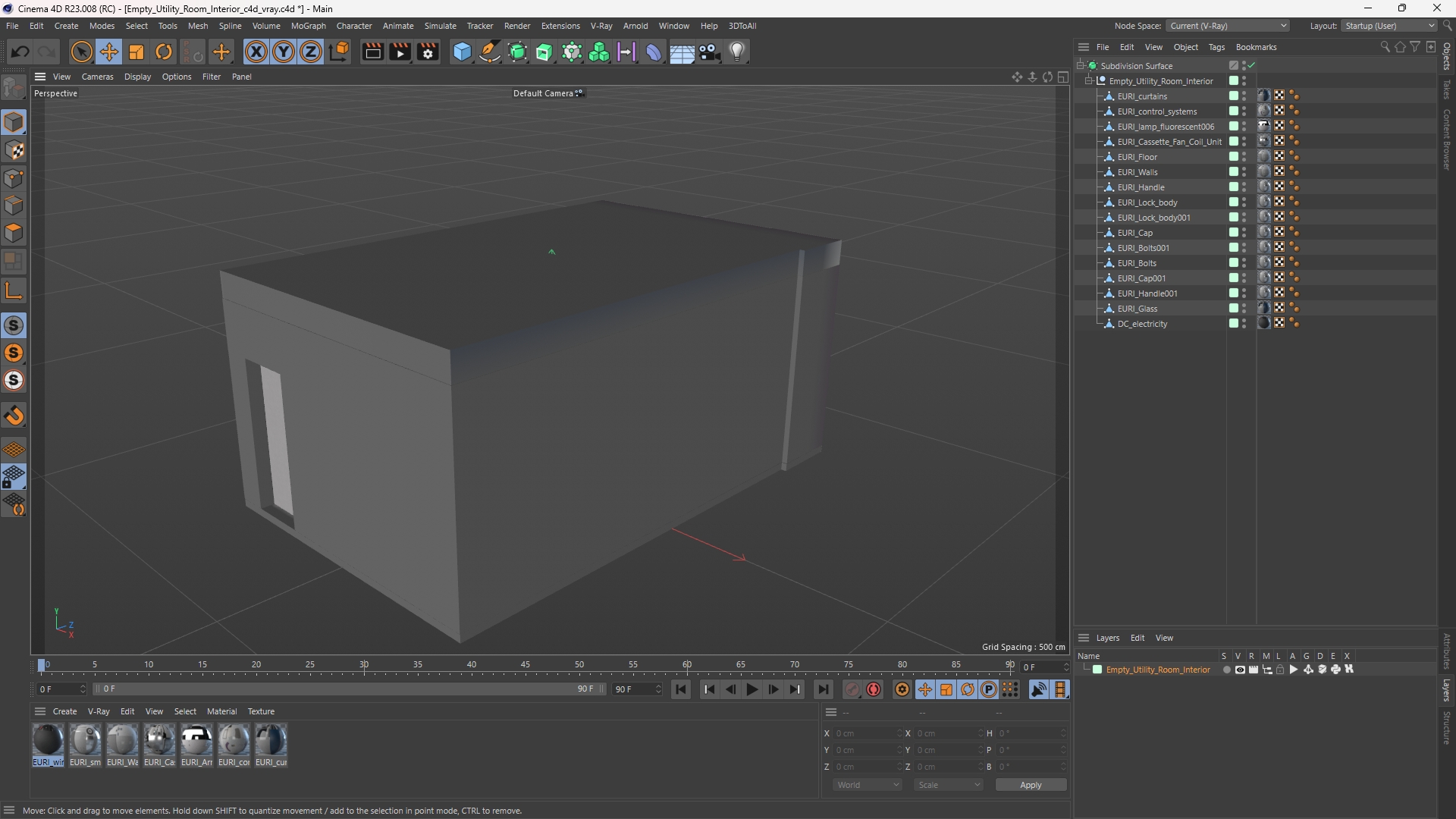
Task: Open the MoGraph menu
Action: 308,26
